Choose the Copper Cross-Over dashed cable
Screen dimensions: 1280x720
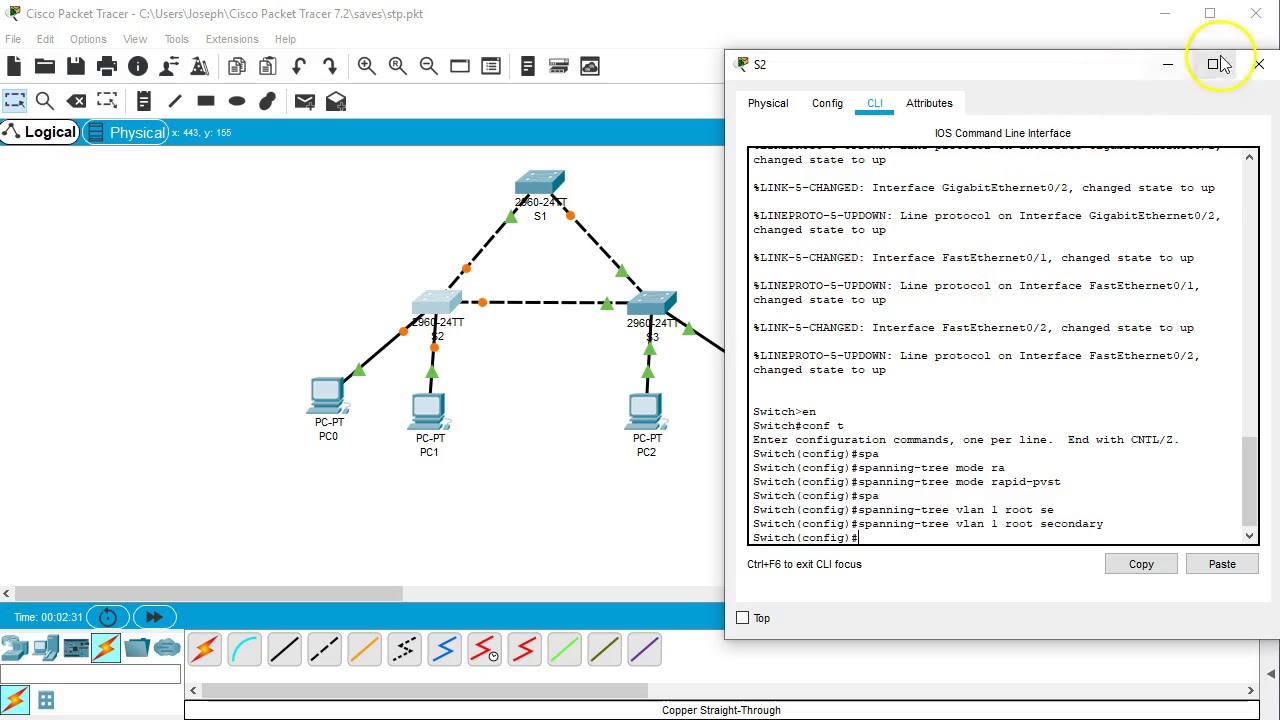coord(324,650)
